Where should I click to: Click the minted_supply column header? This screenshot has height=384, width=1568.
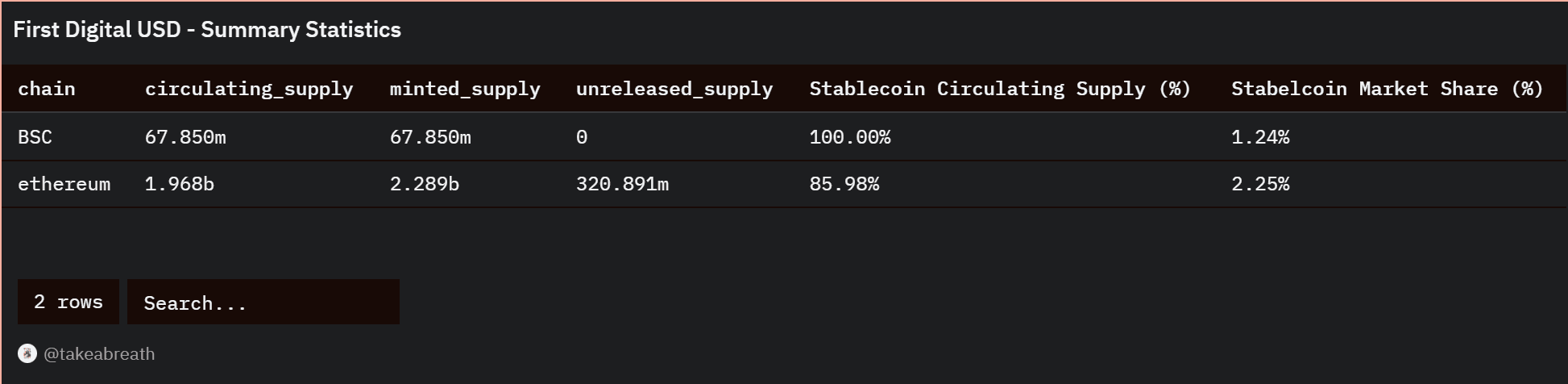coord(465,89)
